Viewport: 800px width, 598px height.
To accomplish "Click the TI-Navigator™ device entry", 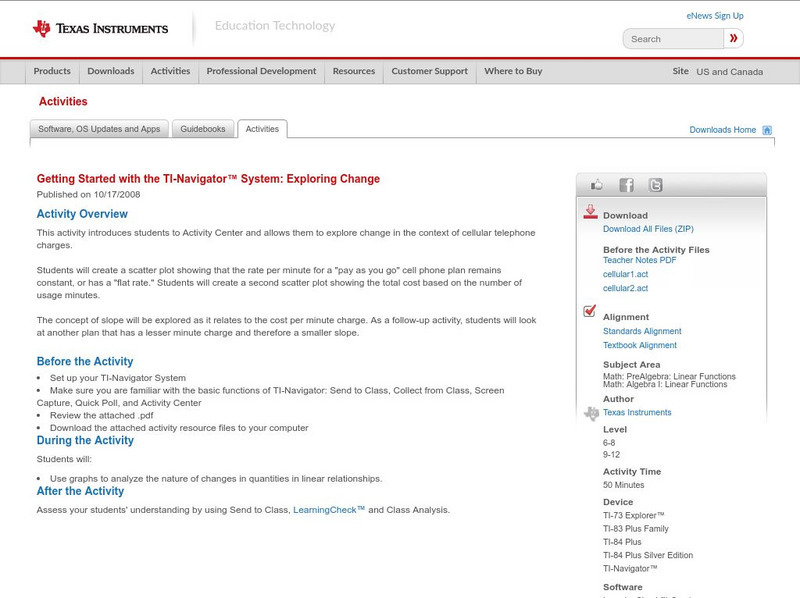I will [x=630, y=568].
